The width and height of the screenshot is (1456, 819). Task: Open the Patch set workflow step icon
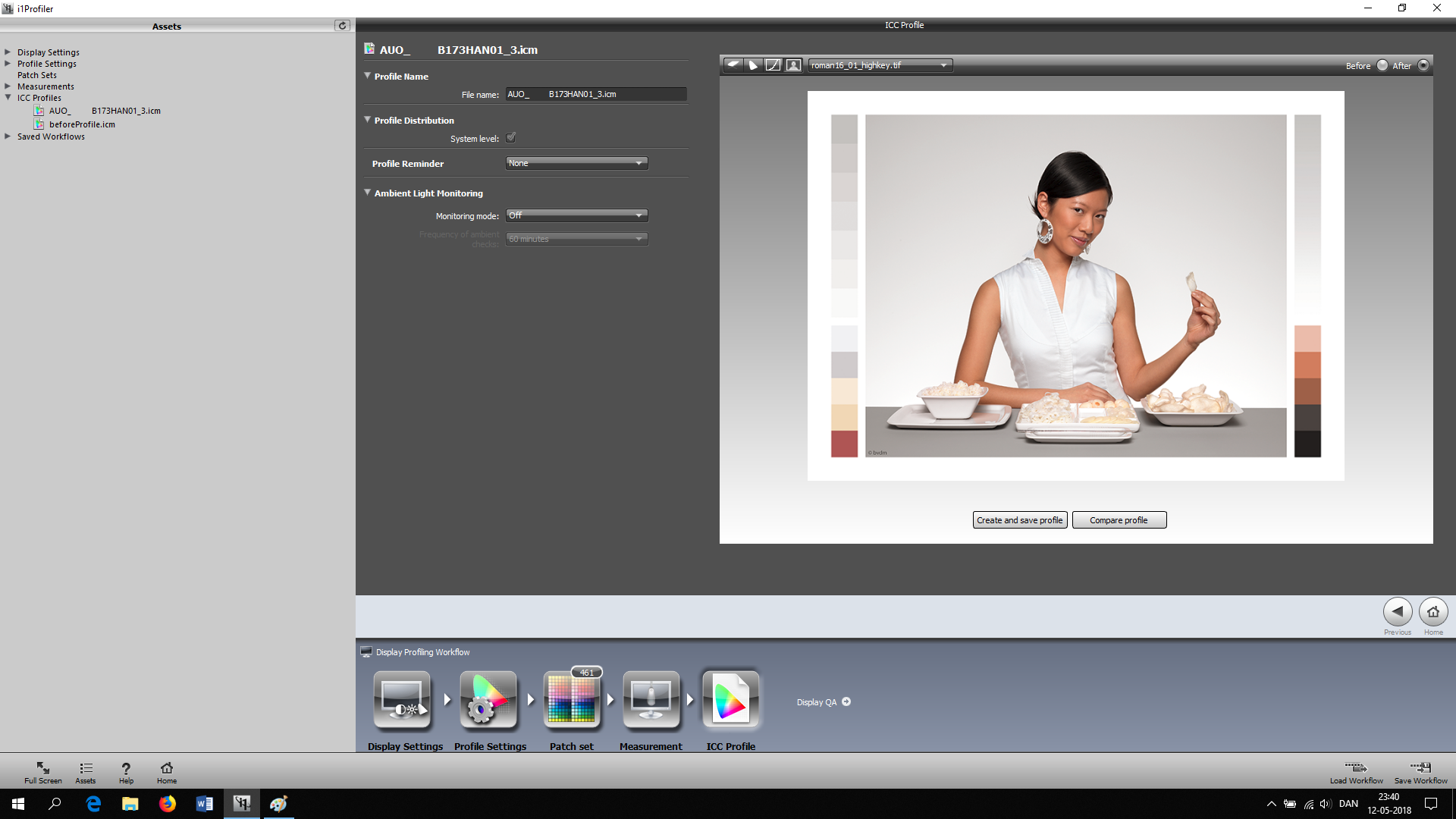tap(573, 701)
